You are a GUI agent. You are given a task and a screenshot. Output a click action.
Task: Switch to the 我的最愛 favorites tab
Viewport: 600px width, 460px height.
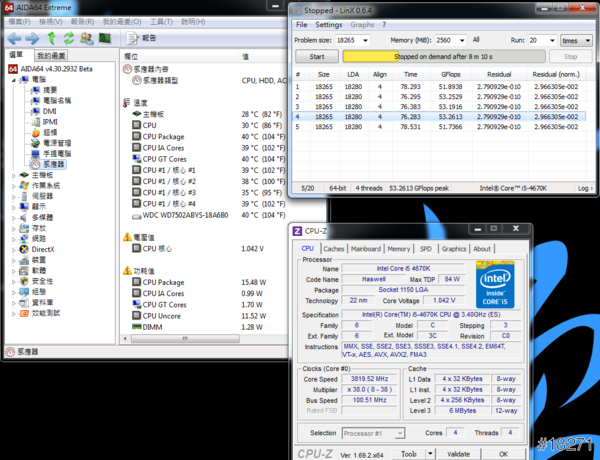pyautogui.click(x=52, y=56)
